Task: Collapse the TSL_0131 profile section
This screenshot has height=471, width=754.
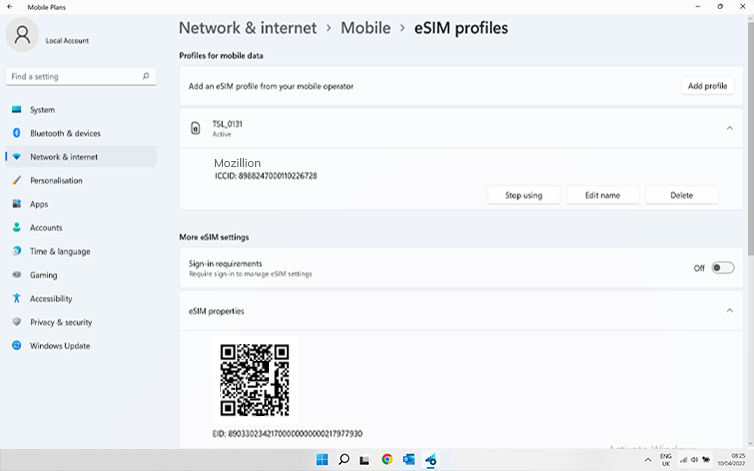Action: pyautogui.click(x=728, y=128)
